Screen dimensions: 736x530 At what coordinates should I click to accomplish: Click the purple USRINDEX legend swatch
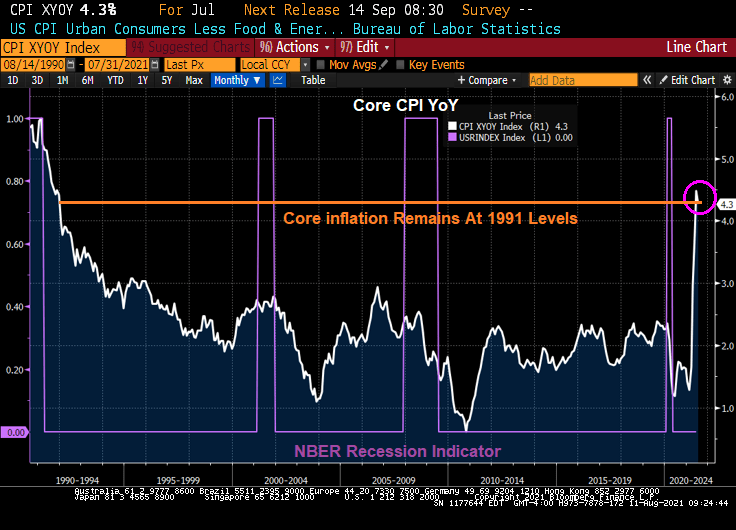(452, 136)
